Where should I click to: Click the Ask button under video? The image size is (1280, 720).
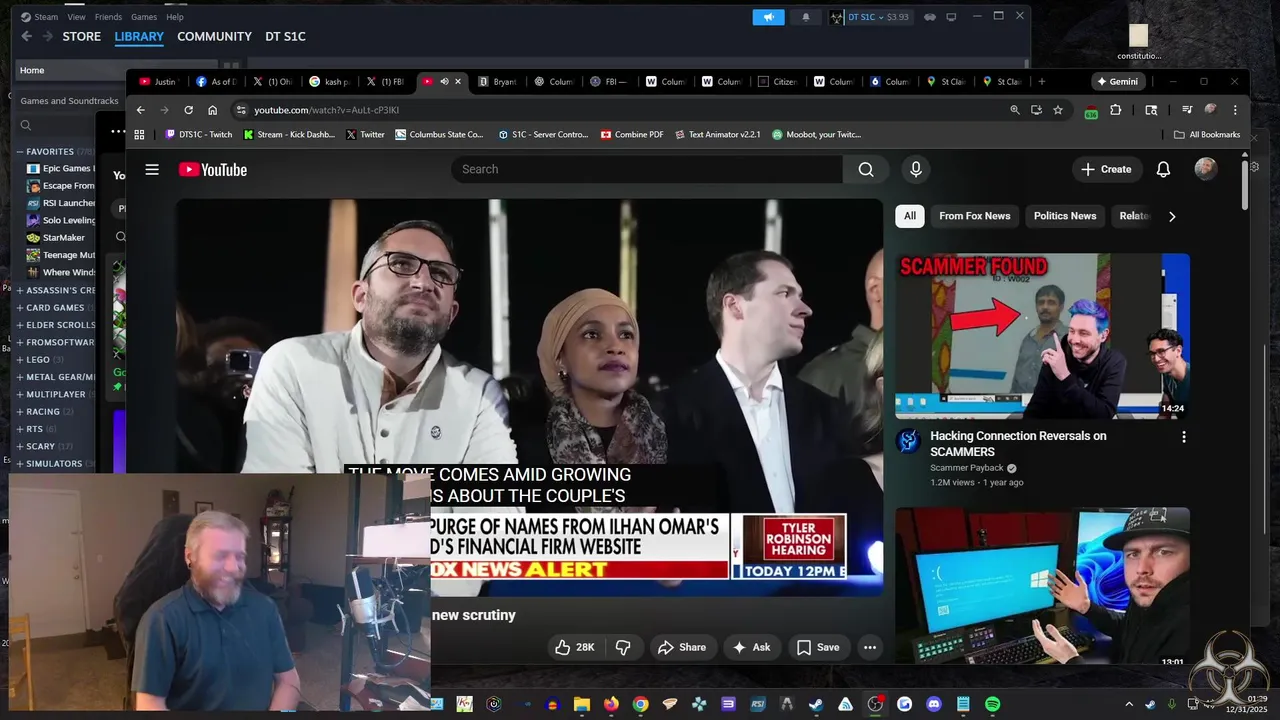coord(751,647)
